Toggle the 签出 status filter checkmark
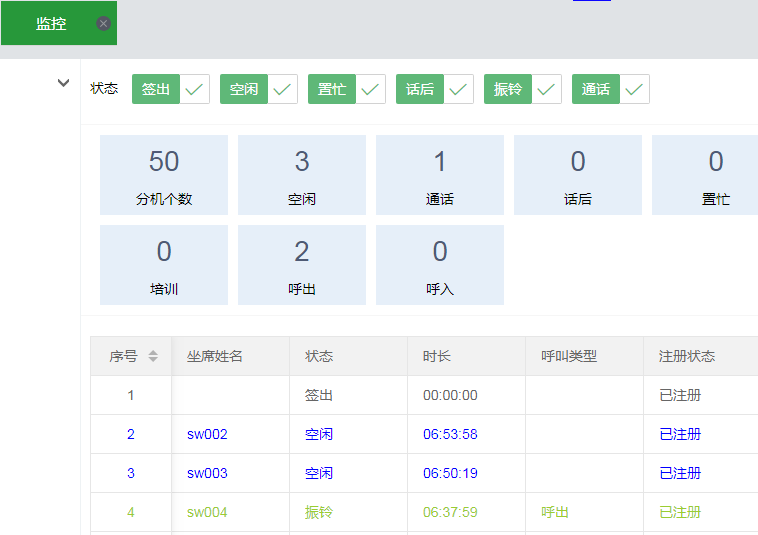Screen dimensions: 758x535 click(x=194, y=89)
